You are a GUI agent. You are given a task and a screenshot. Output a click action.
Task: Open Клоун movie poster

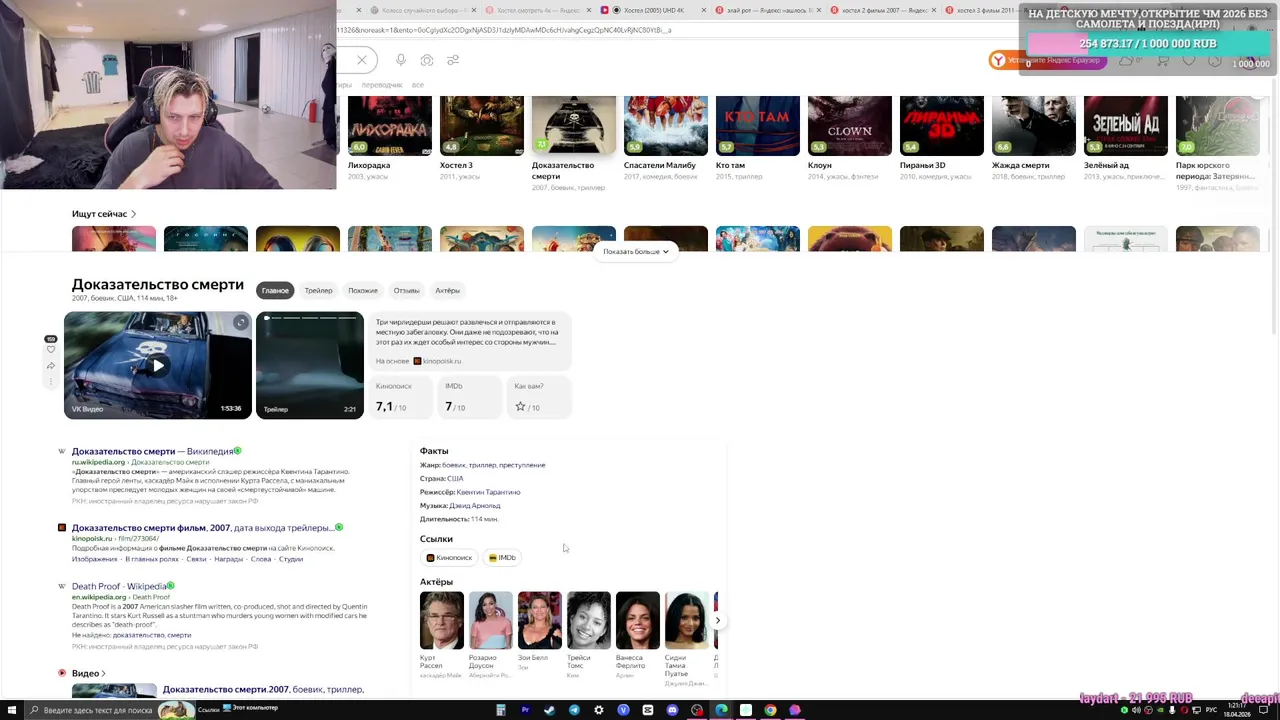(x=850, y=126)
